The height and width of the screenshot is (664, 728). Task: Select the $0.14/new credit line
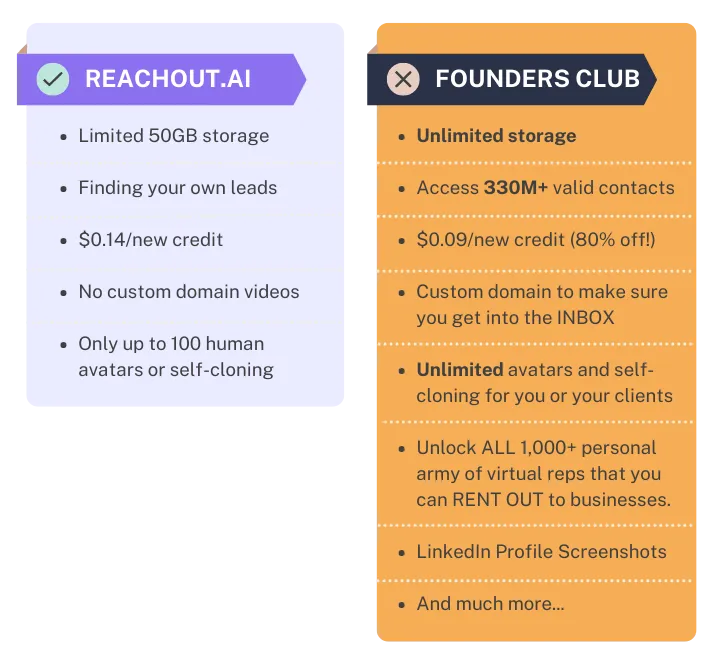[x=150, y=240]
